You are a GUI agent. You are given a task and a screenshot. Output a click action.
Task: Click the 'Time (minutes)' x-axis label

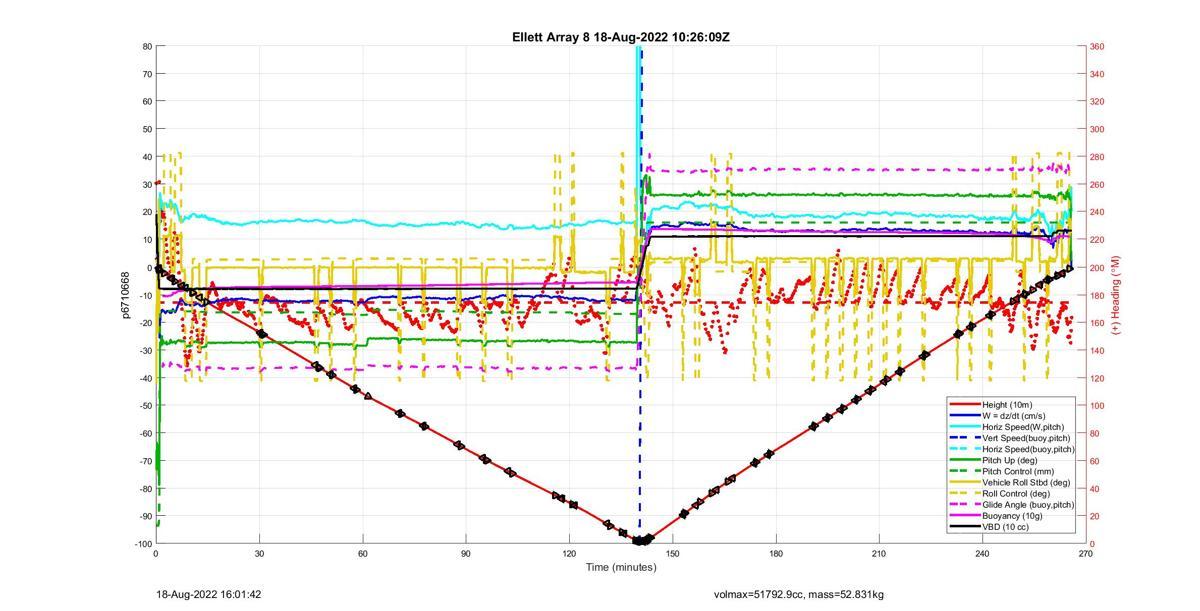[x=620, y=567]
